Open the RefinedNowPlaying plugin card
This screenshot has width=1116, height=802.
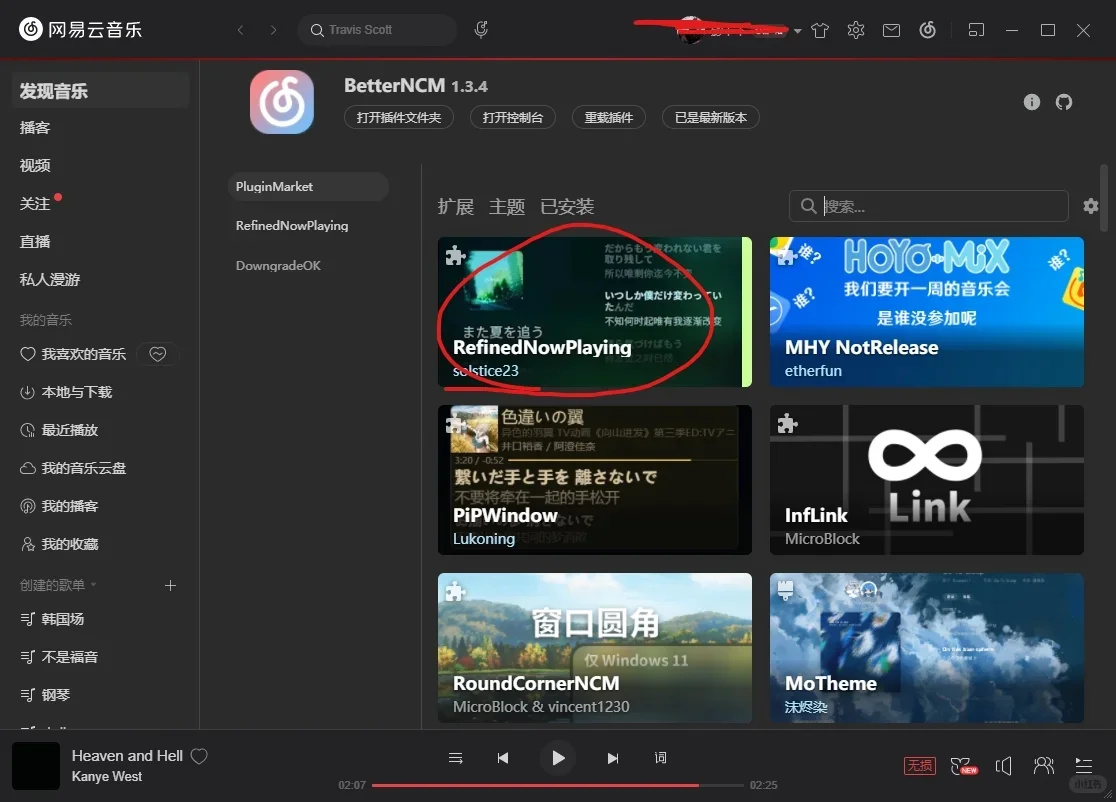(x=594, y=312)
